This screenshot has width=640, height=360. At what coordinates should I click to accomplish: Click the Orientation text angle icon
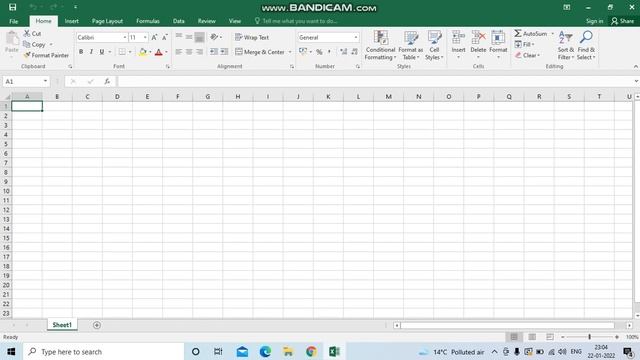click(214, 37)
